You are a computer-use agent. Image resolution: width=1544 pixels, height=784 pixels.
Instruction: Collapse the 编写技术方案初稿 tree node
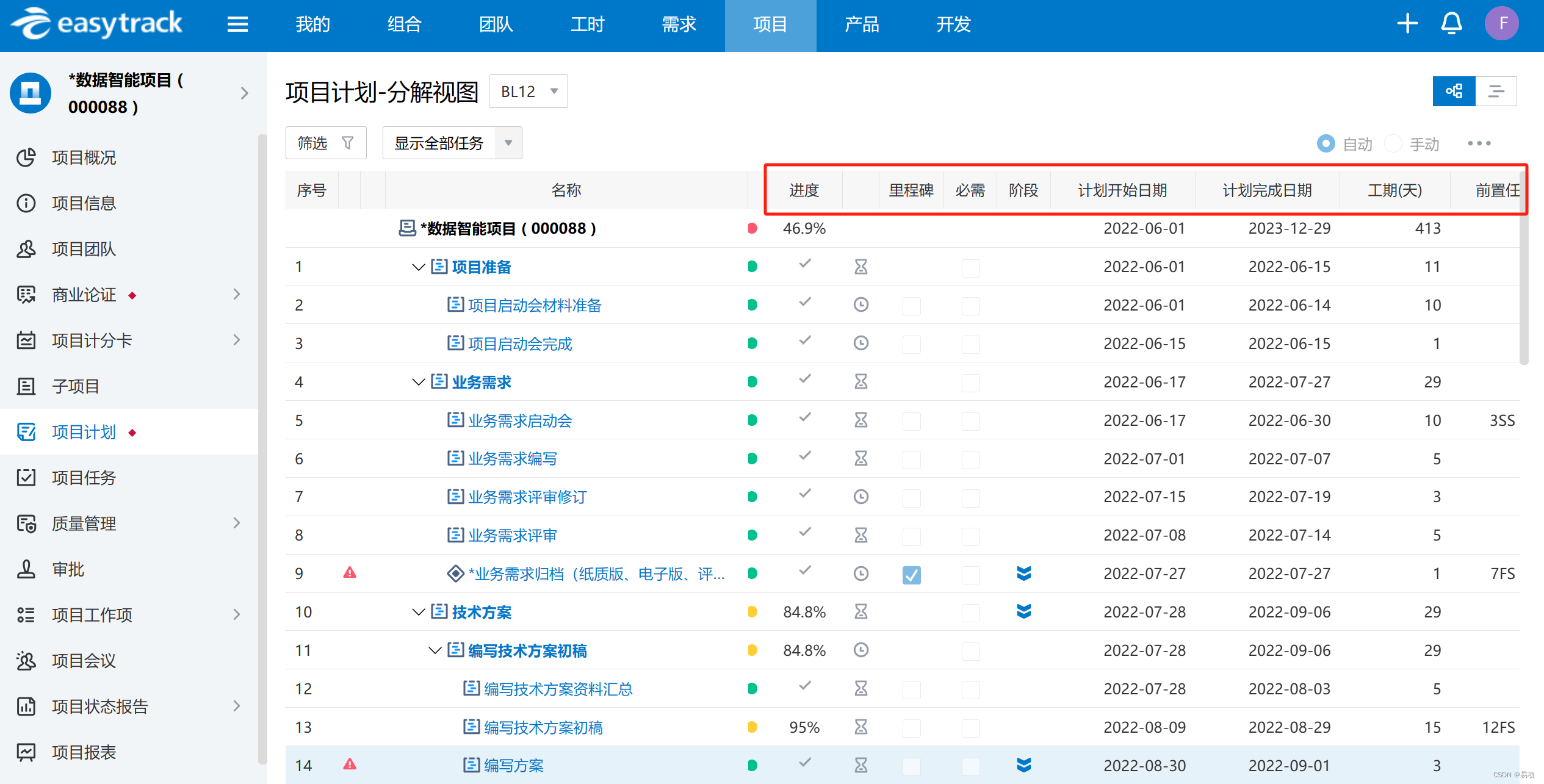click(x=435, y=650)
